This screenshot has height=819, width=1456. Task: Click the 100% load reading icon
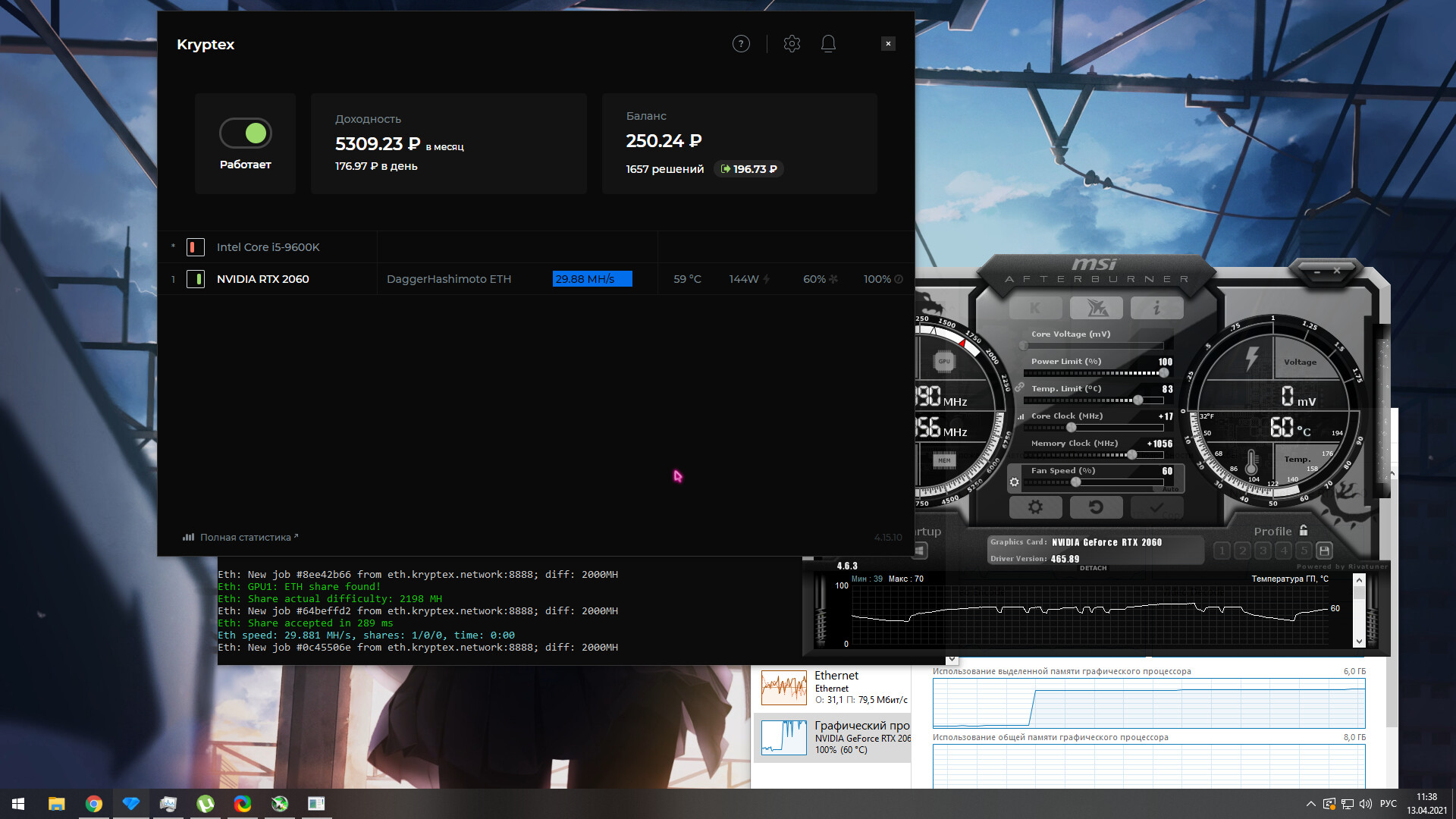(899, 279)
